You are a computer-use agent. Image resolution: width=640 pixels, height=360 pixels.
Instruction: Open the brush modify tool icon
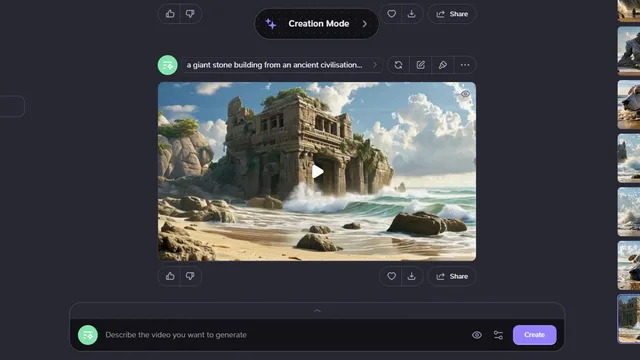(442, 65)
